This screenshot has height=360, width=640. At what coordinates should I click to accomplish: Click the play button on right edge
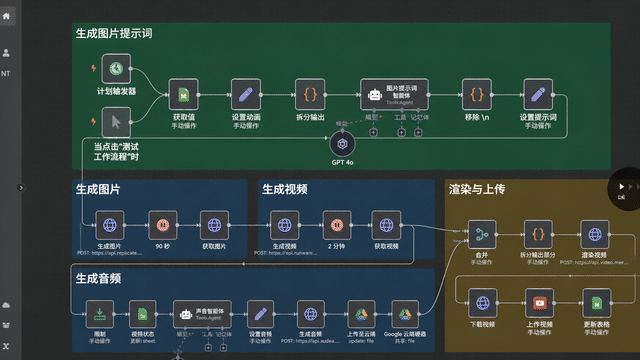tap(621, 187)
